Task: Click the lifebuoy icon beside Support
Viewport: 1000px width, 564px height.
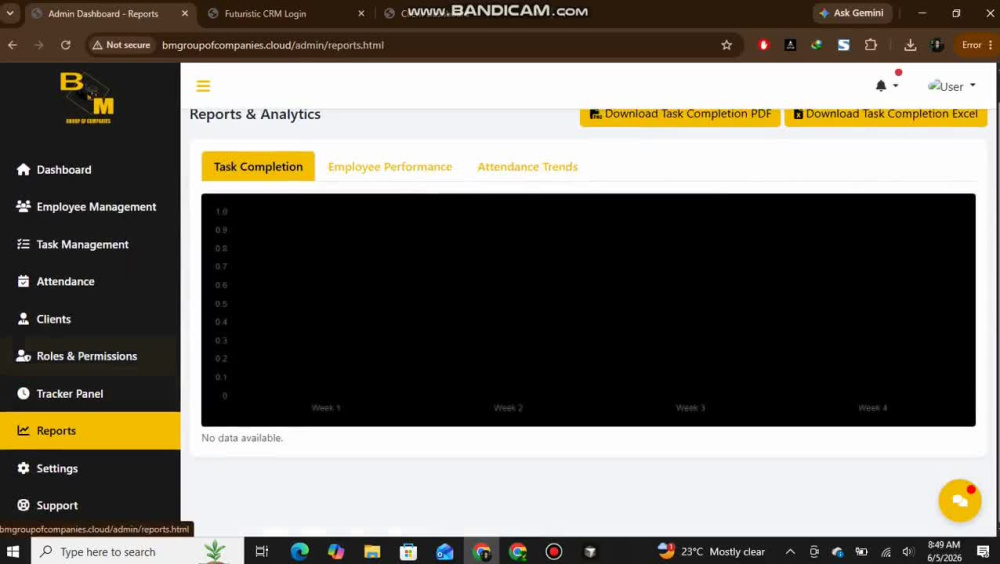Action: coord(24,505)
